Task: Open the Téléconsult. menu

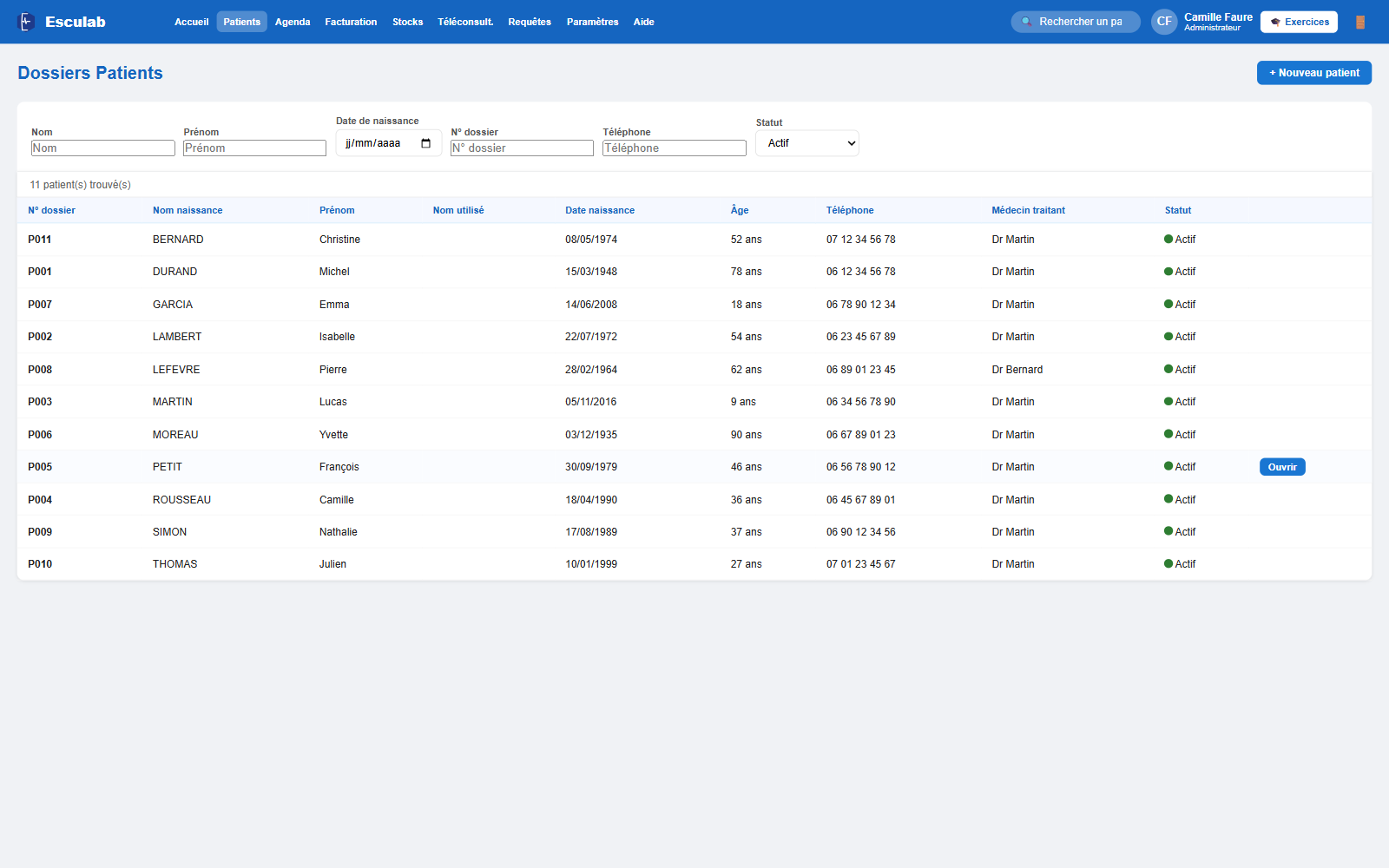Action: (465, 22)
